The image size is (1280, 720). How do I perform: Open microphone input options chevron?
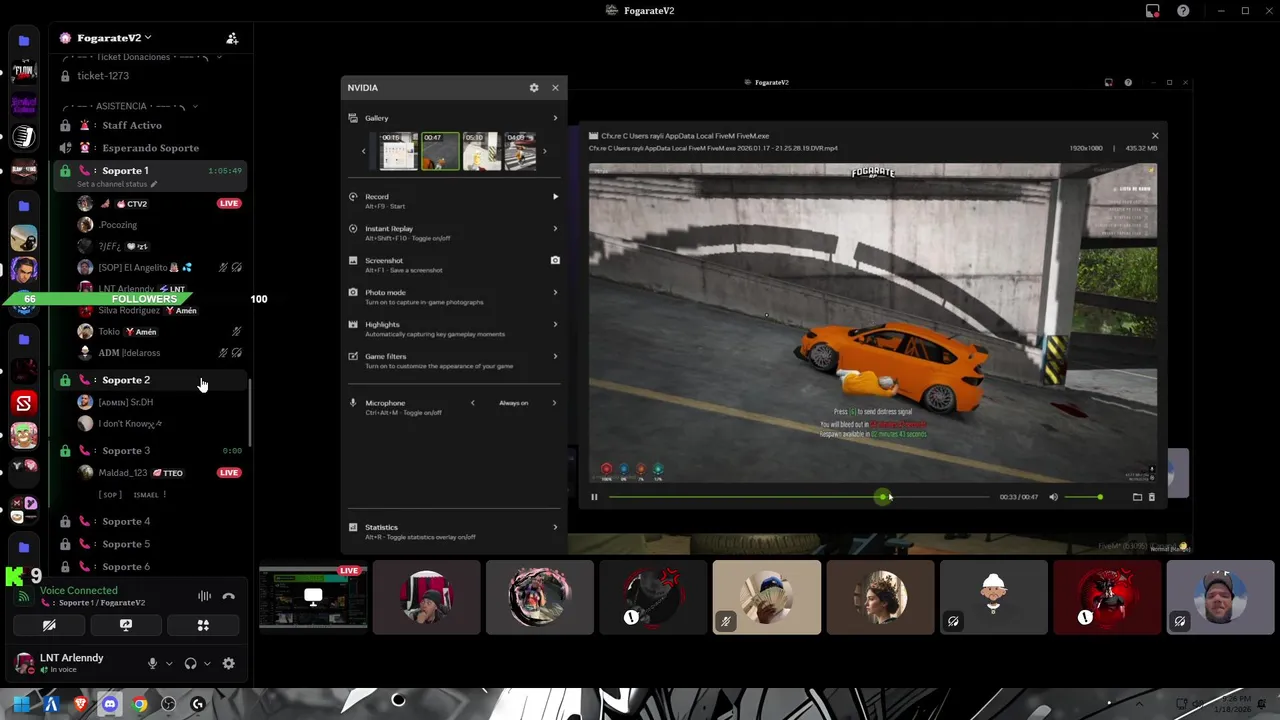coord(169,663)
